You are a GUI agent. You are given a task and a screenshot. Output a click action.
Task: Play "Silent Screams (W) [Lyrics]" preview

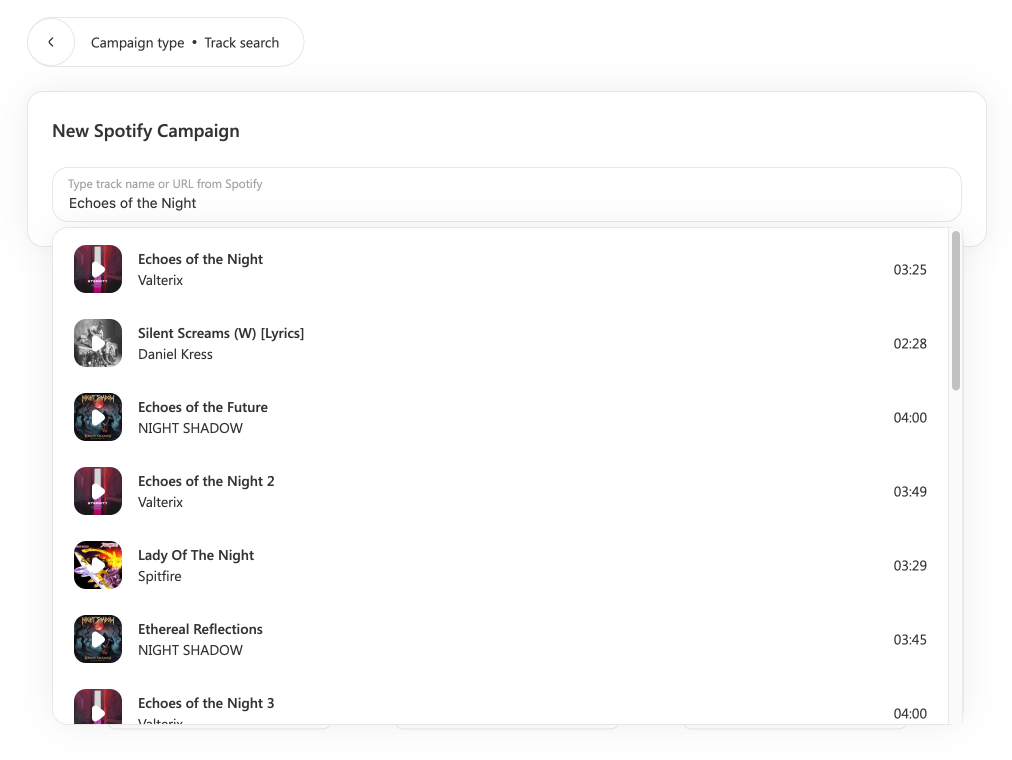(x=97, y=343)
